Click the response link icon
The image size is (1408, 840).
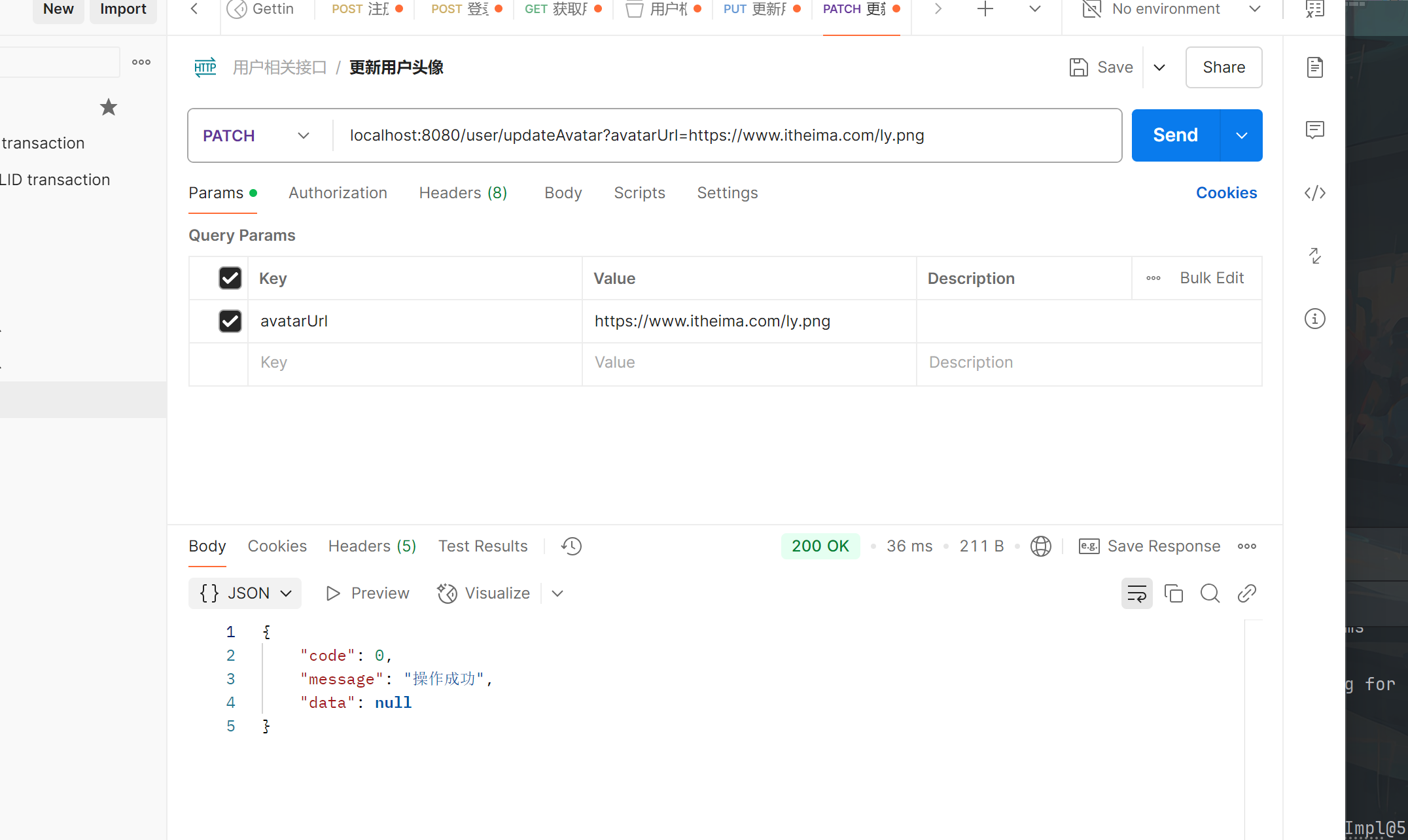[1246, 593]
